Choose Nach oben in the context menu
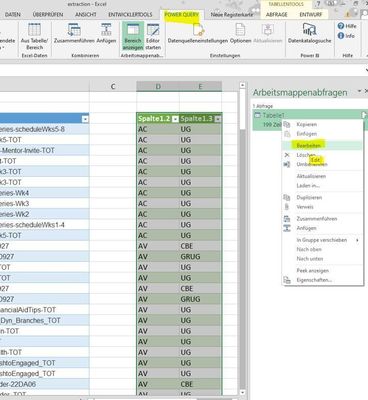This screenshot has height=400, width=368. coord(322,249)
